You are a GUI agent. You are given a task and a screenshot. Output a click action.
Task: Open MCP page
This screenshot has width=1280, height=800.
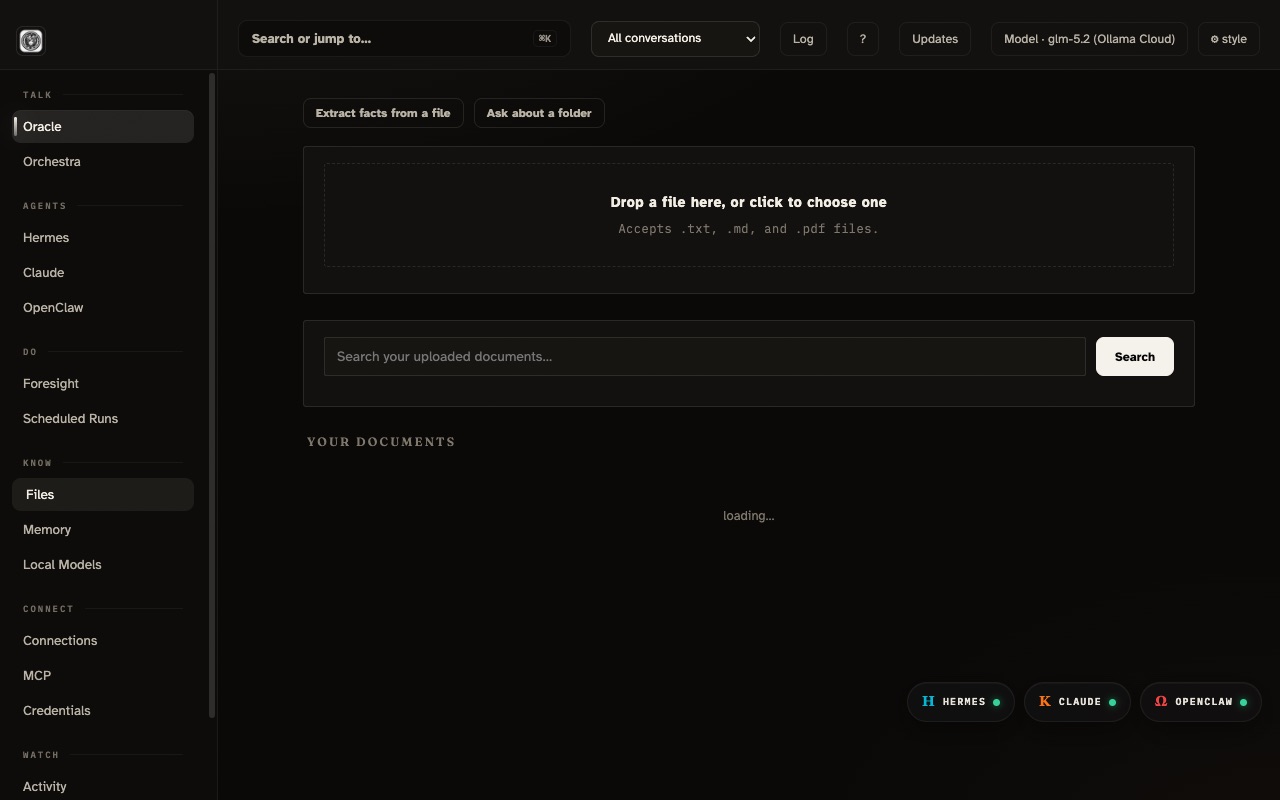pos(103,676)
